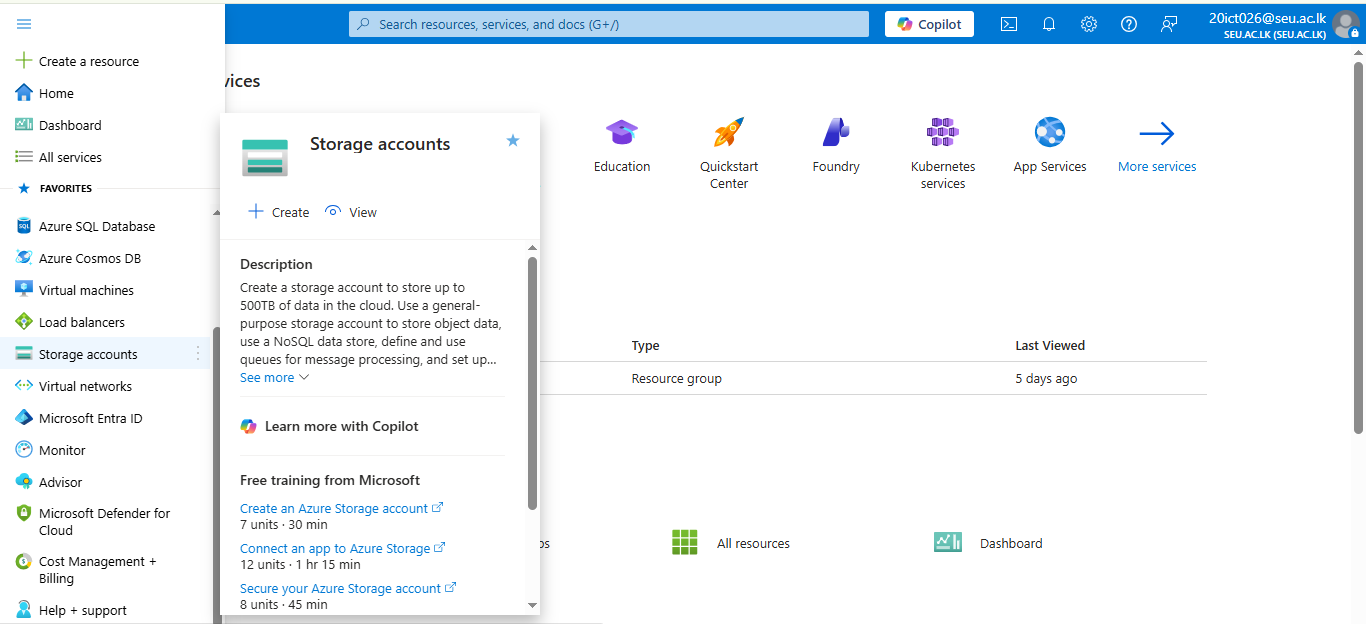Select Home in the sidebar menu
The image size is (1366, 624).
(x=56, y=93)
